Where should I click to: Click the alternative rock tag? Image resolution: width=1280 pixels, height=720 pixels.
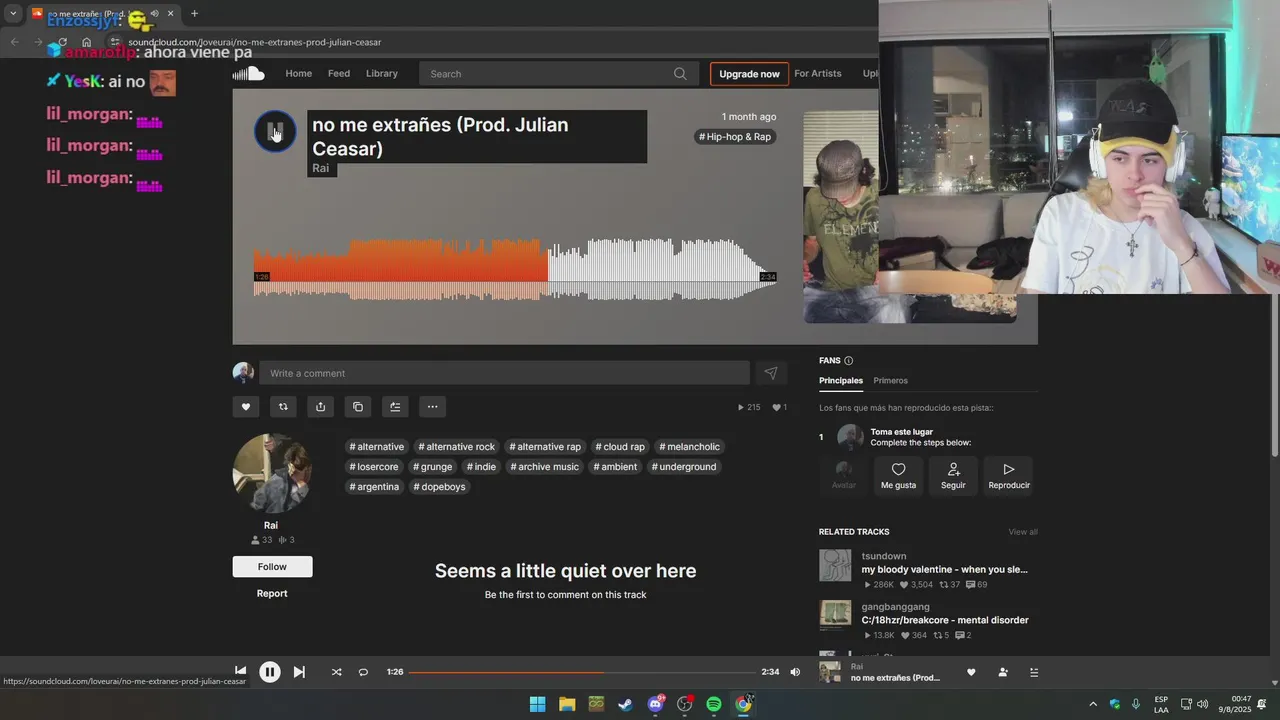click(x=457, y=447)
